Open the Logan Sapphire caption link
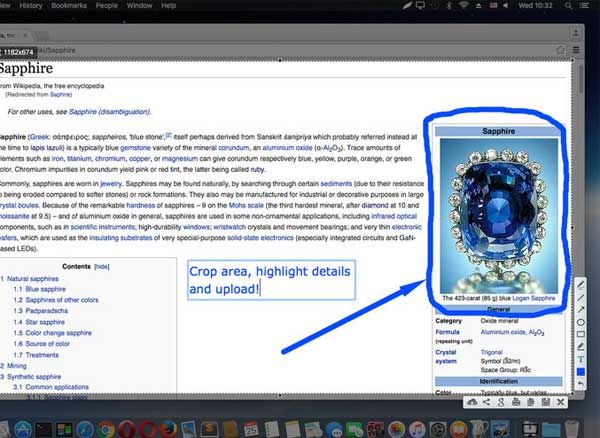 click(533, 298)
